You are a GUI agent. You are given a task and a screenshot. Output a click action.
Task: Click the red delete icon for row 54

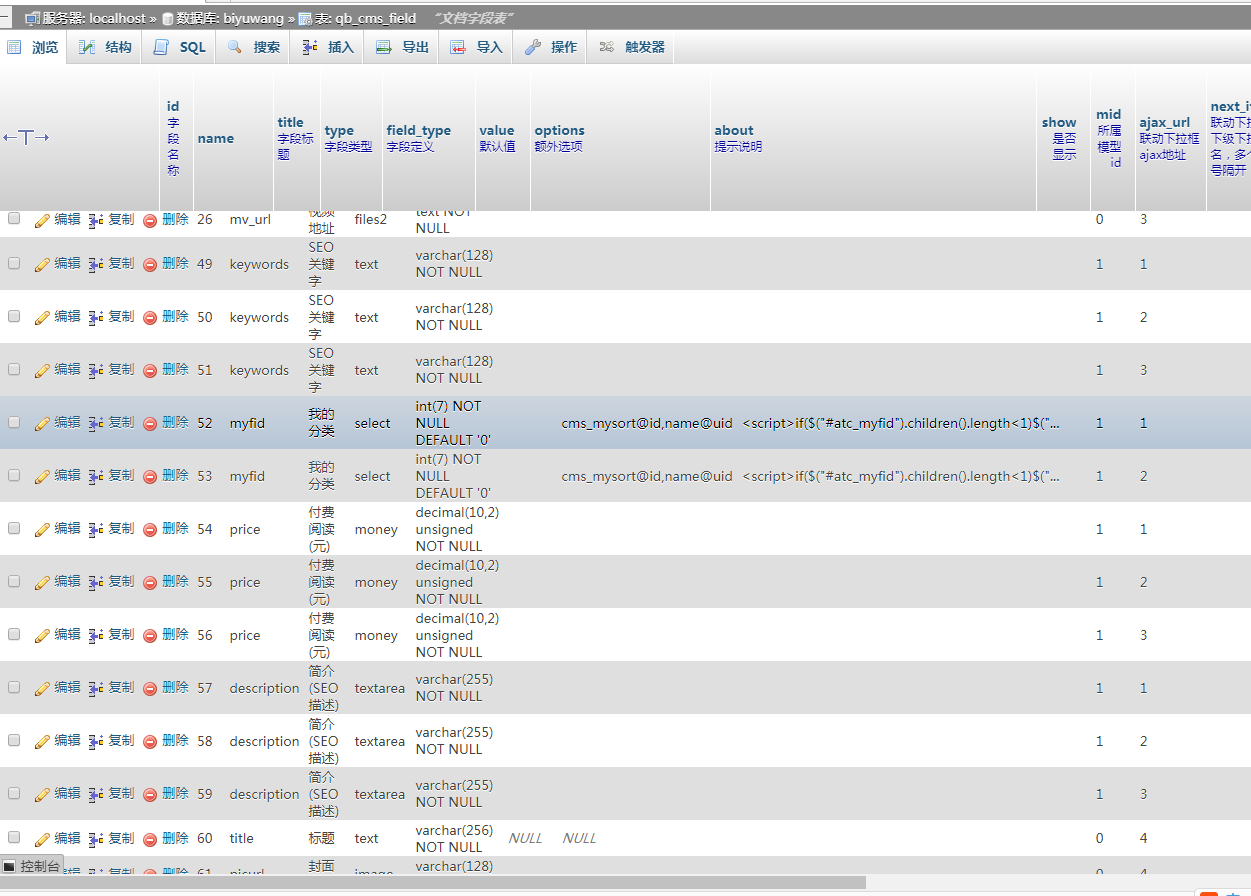150,530
